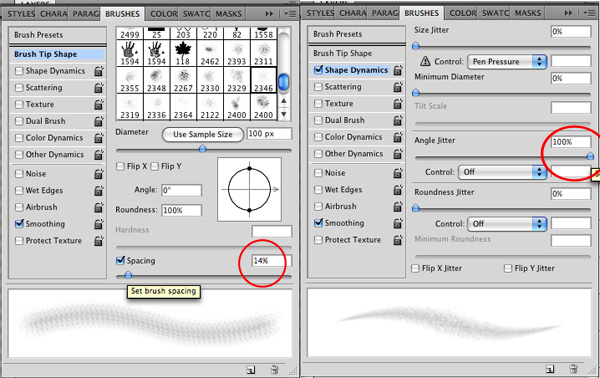This screenshot has height=378, width=600.
Task: Switch to the COLOR tab in left panel
Action: [x=163, y=14]
